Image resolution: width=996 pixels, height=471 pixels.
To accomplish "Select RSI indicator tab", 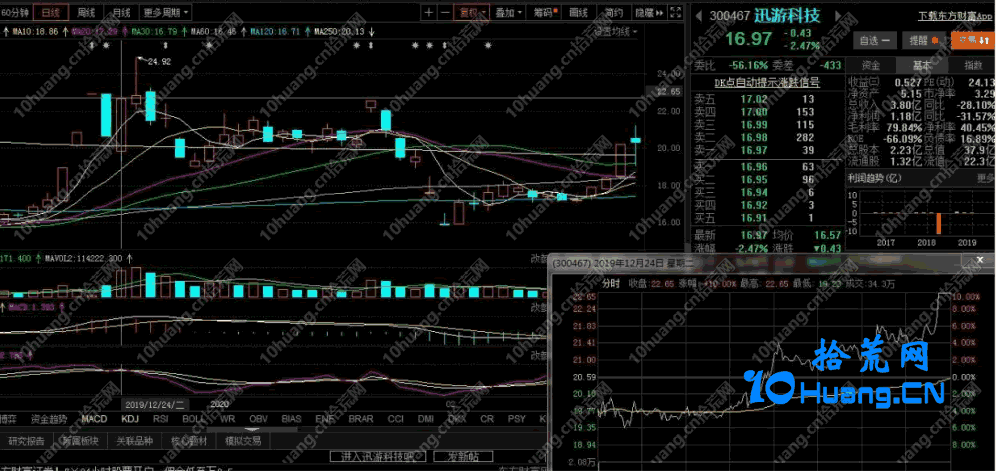I will [160, 420].
